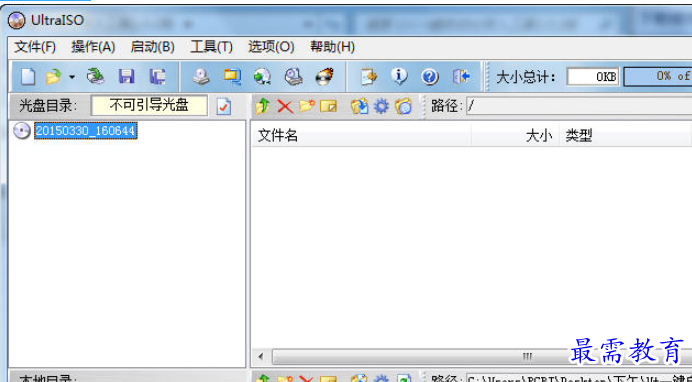Rename the selected image item
The image size is (692, 382).
[x=328, y=106]
